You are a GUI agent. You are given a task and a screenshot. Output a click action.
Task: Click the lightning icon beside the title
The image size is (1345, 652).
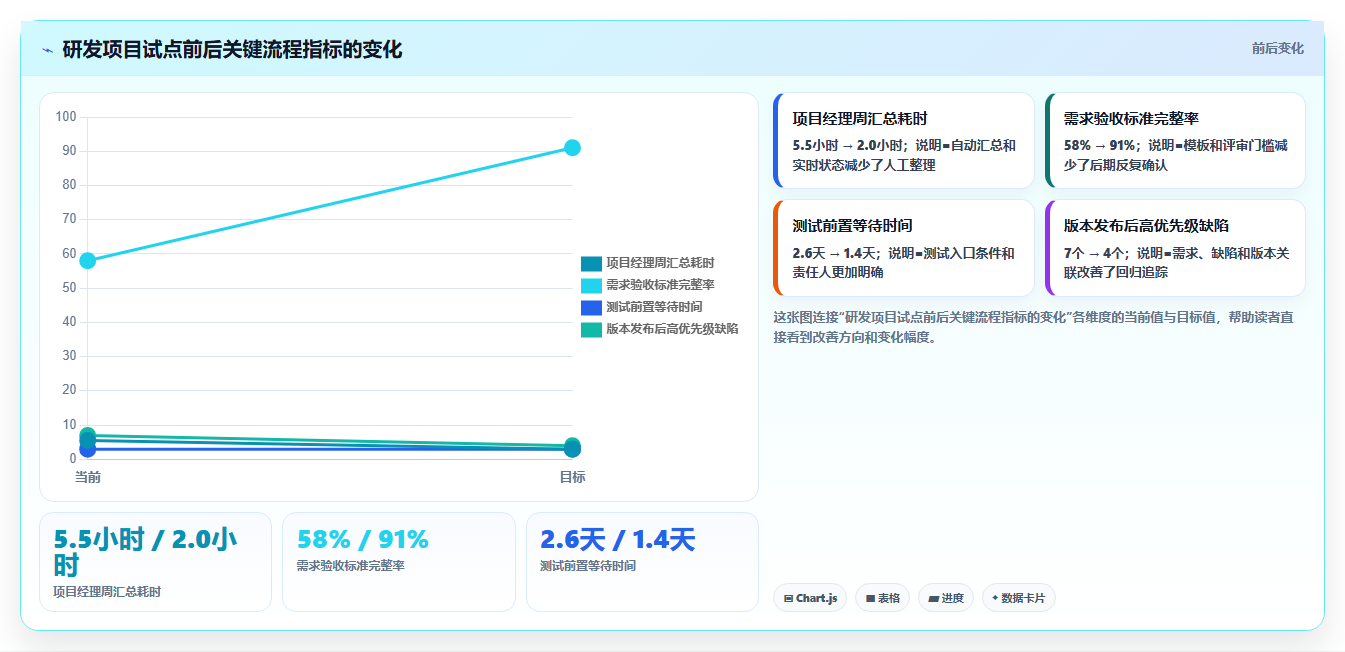click(x=48, y=50)
